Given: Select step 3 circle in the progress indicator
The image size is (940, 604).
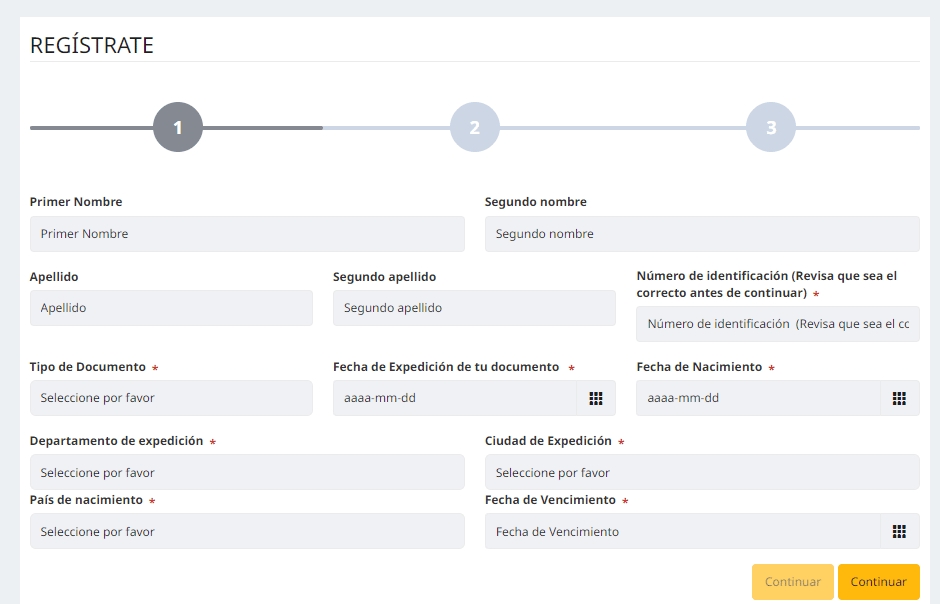Looking at the screenshot, I should pos(770,127).
